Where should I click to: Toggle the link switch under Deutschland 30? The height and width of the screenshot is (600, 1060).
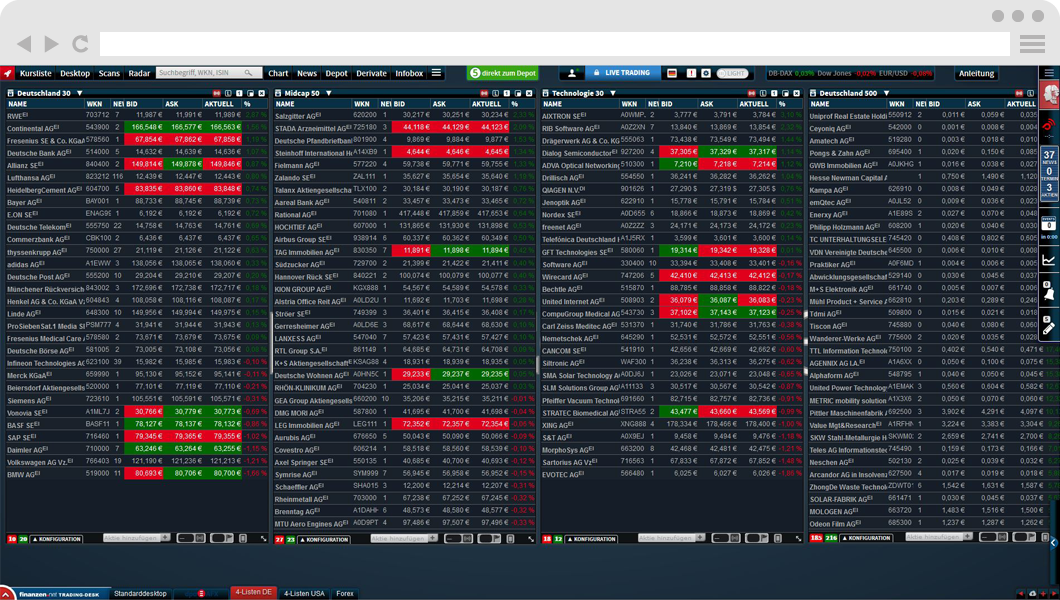click(191, 539)
